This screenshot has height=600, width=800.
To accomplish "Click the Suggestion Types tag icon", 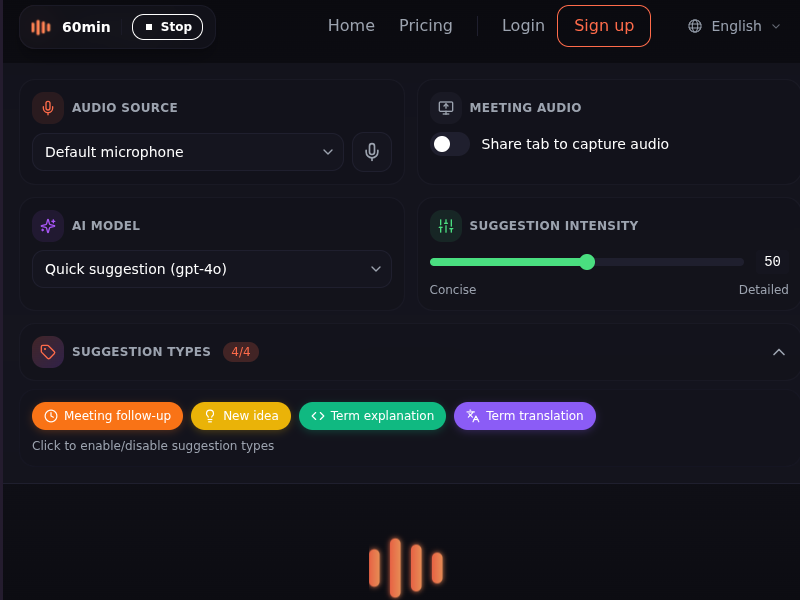I will point(48,352).
